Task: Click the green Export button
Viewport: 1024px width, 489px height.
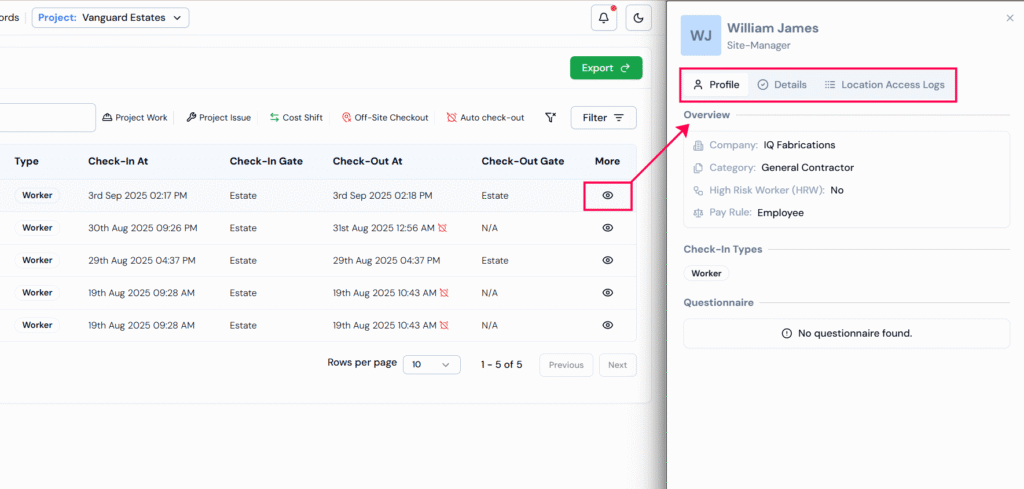Action: (605, 68)
